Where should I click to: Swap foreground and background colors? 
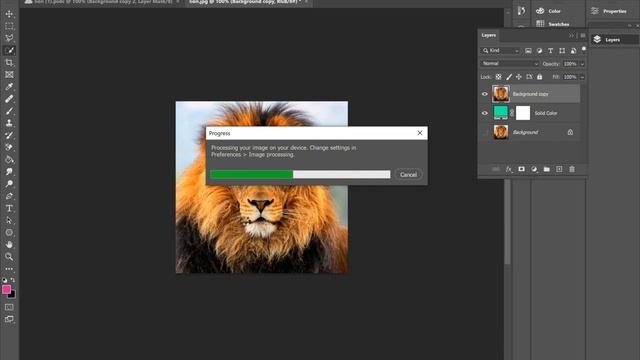pos(13,280)
